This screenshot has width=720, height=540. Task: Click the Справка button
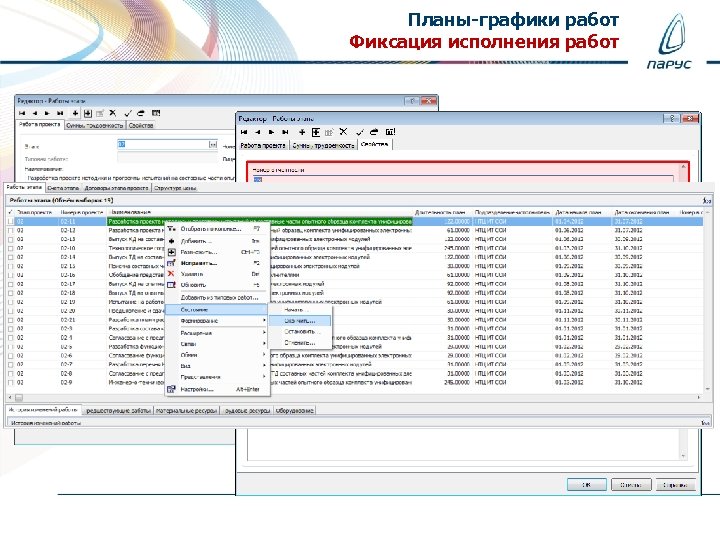pos(675,484)
